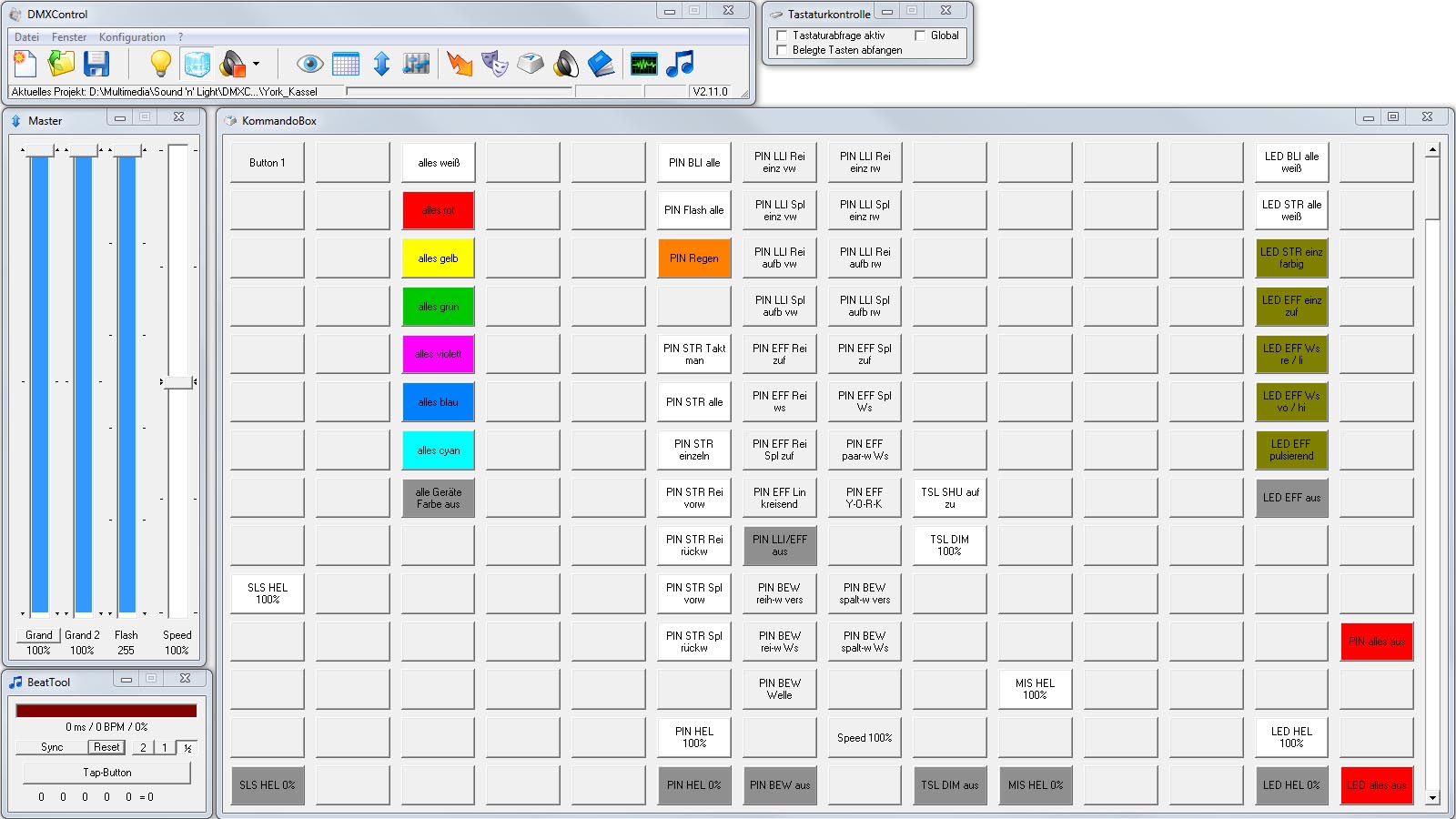Click the KommandoBox scrollbar up arrow
1456x819 pixels.
[1432, 149]
